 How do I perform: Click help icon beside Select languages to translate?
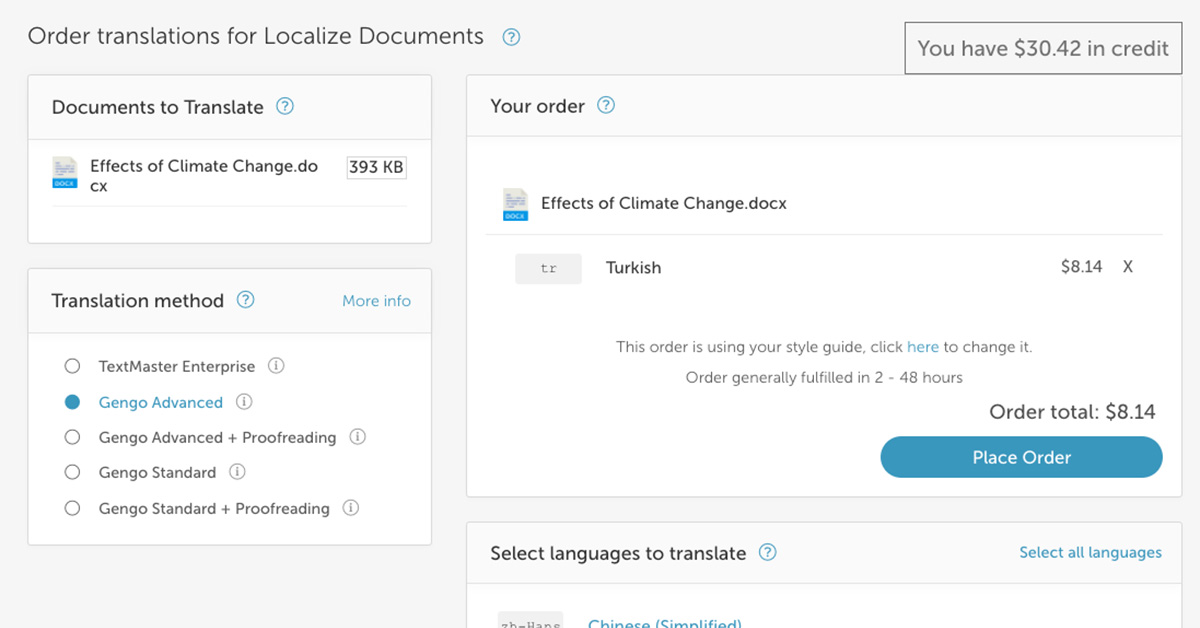(767, 553)
